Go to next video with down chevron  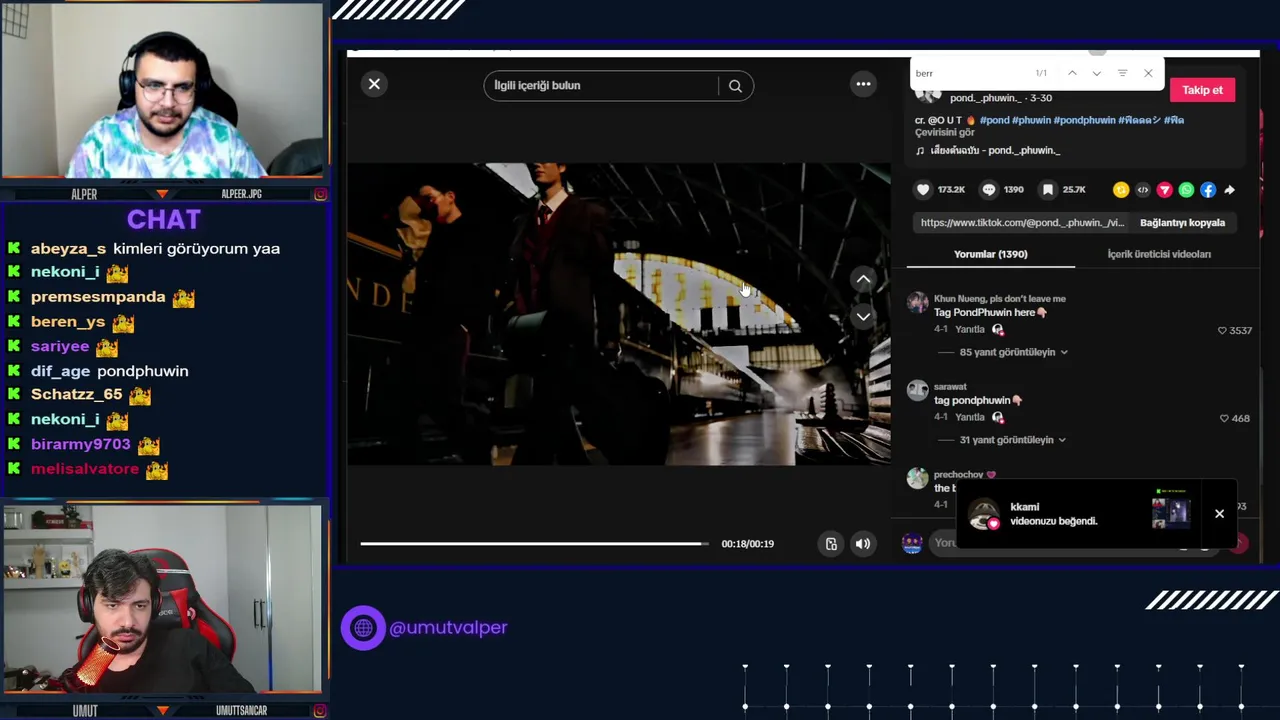click(x=863, y=316)
